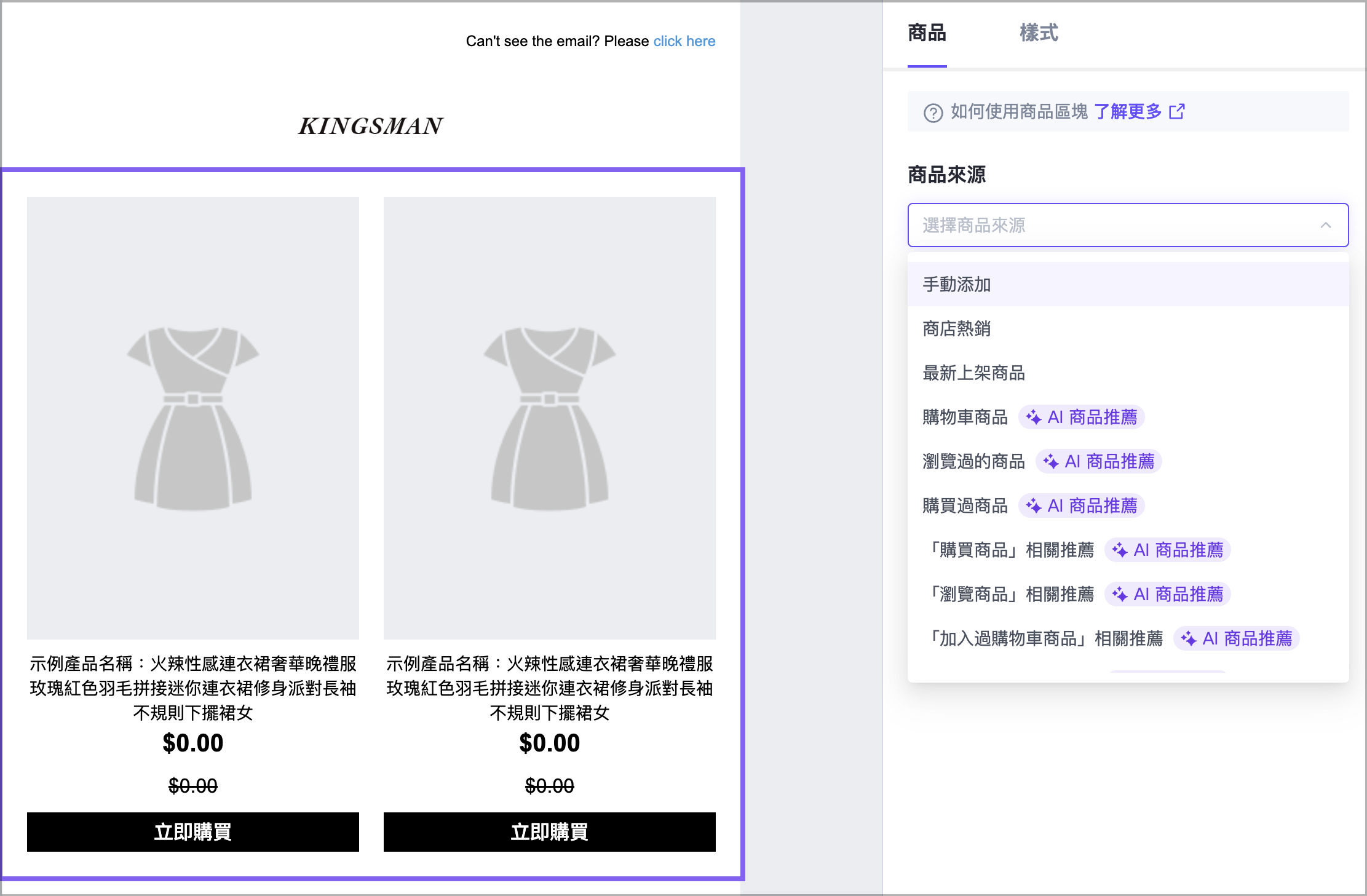Screen dimensions: 1367x896
Task: Pick 最新上架商品 option
Action: (x=973, y=373)
